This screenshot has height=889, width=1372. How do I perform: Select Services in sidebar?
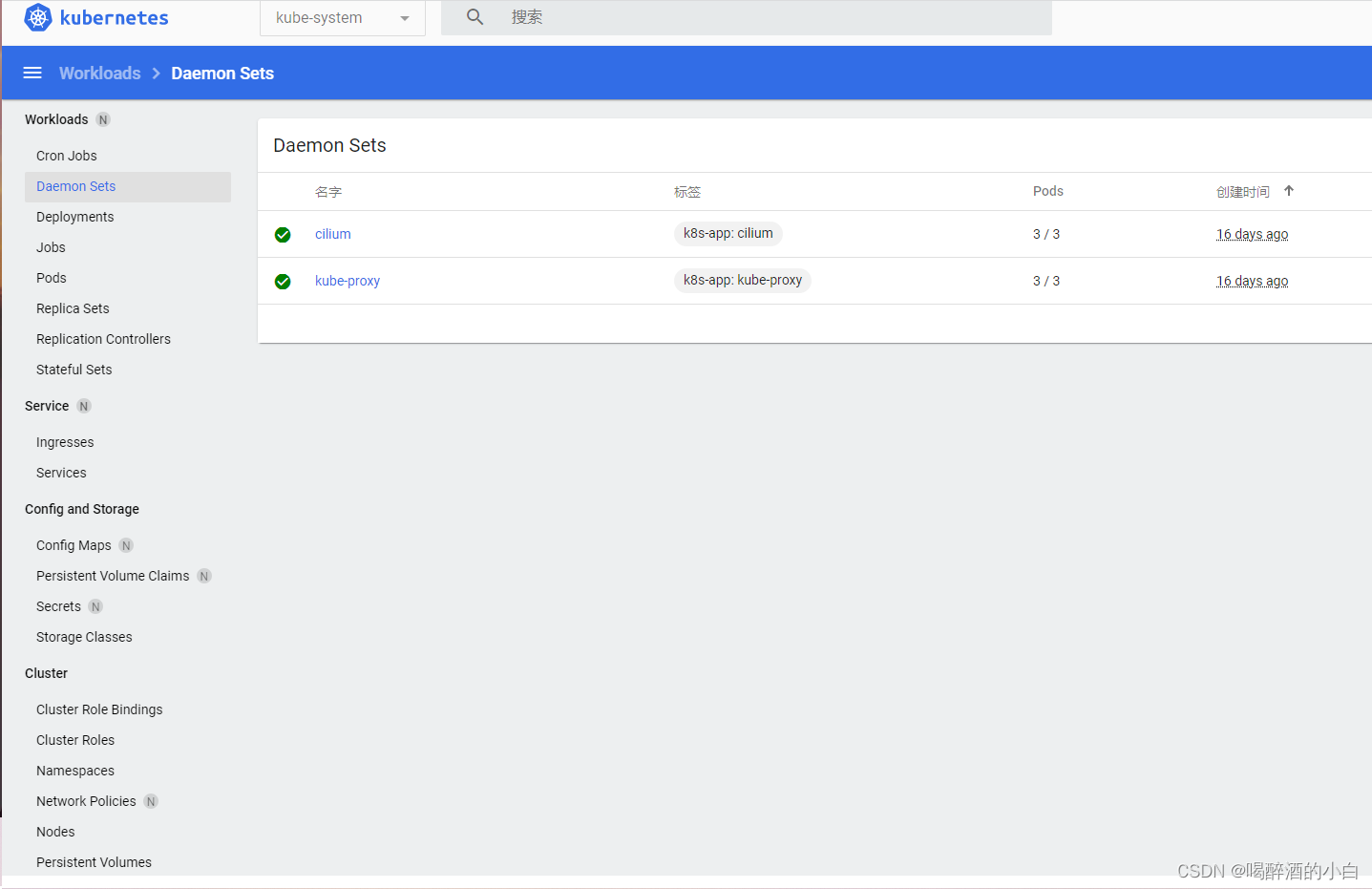(61, 473)
